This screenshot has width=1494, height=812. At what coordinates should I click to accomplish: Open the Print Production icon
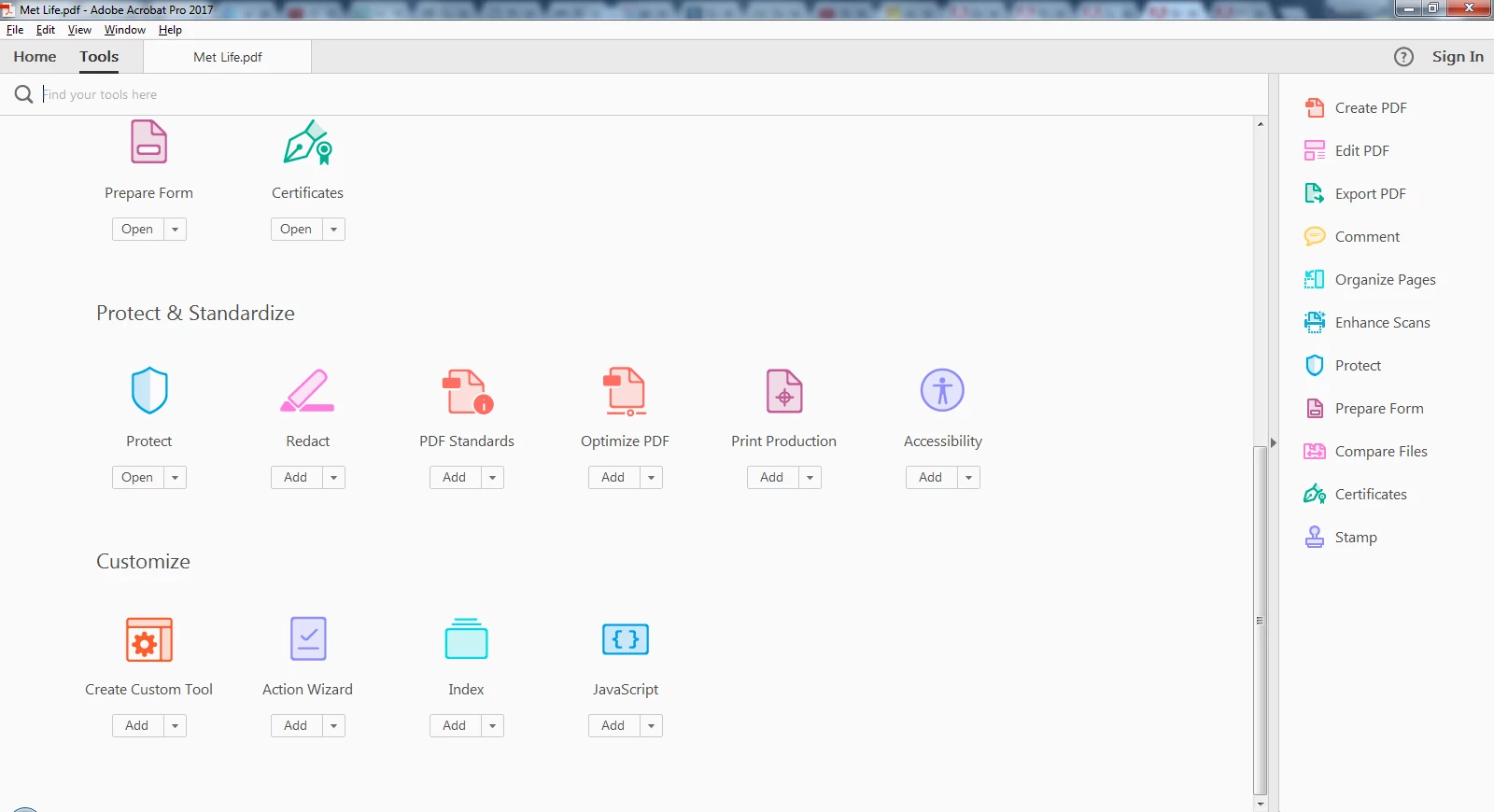click(784, 391)
